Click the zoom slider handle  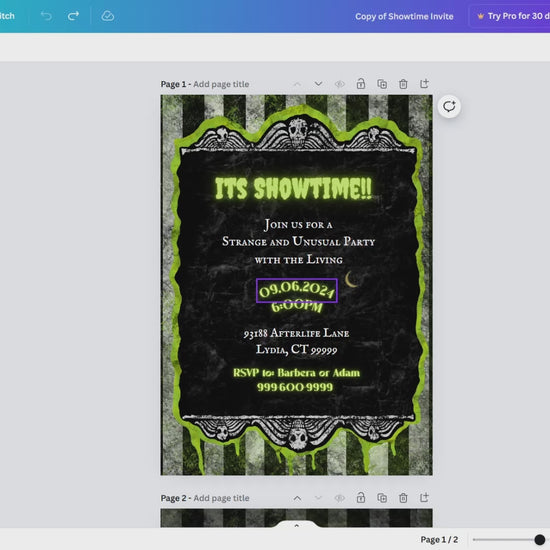pyautogui.click(x=539, y=539)
